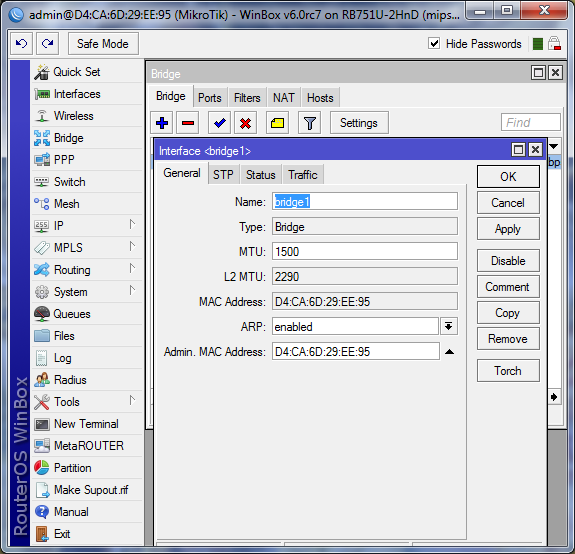575x554 pixels.
Task: Open the Manual
Action: [87, 512]
